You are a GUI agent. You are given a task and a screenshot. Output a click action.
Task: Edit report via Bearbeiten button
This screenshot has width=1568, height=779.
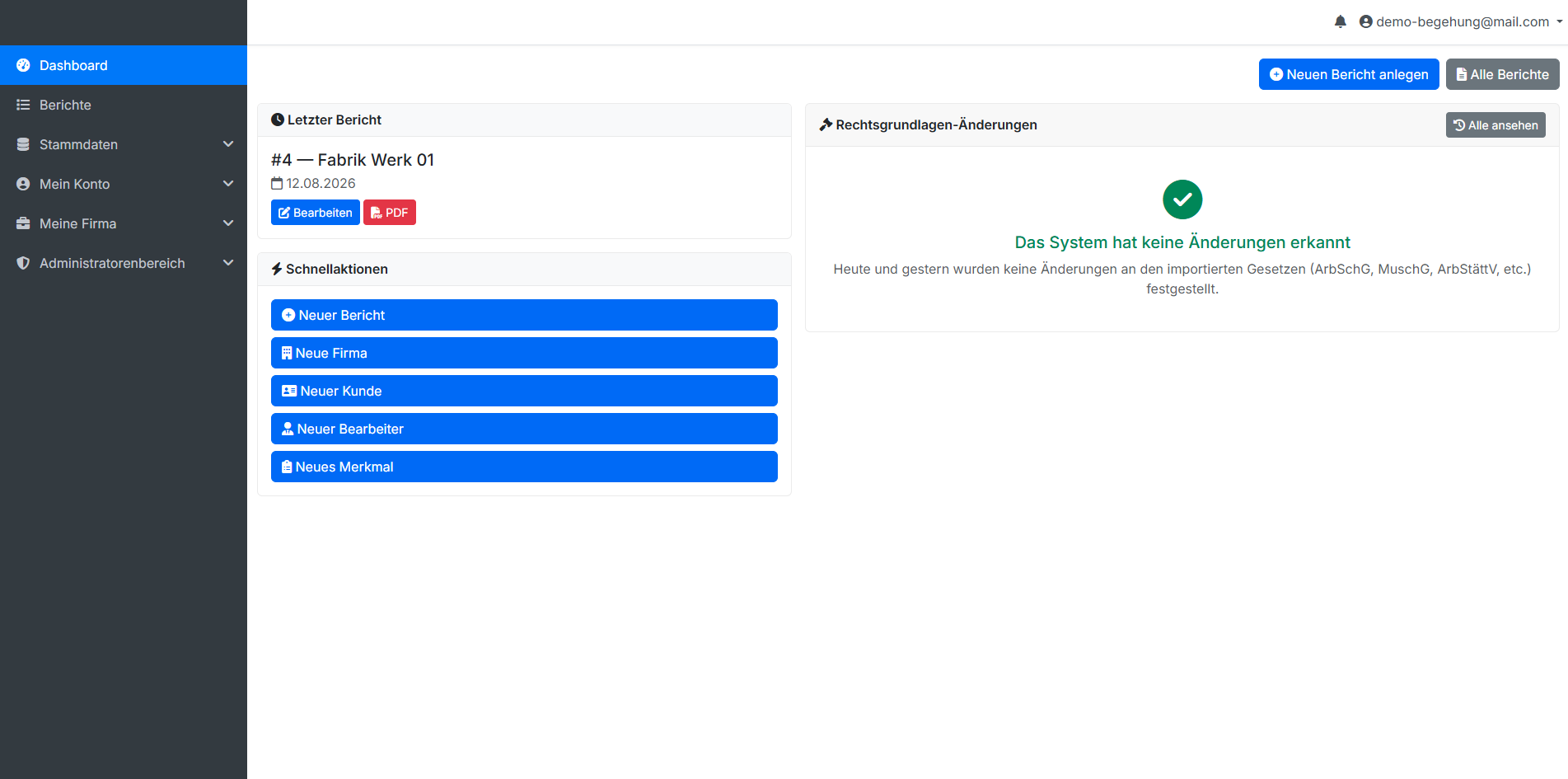click(316, 213)
